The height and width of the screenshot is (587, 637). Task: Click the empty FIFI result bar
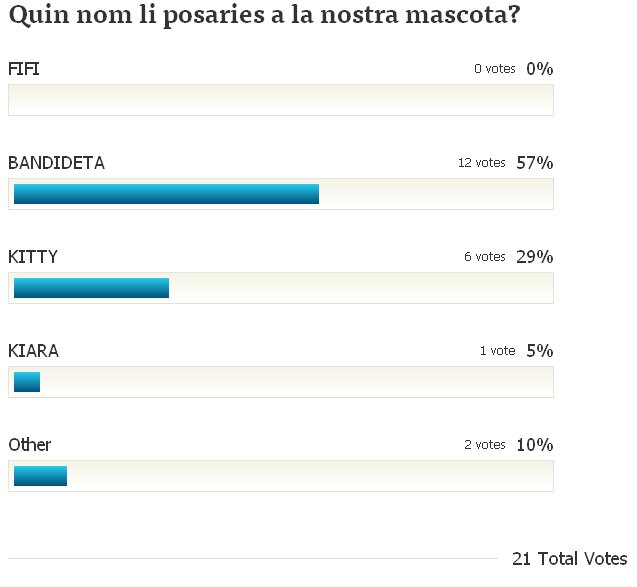point(281,100)
